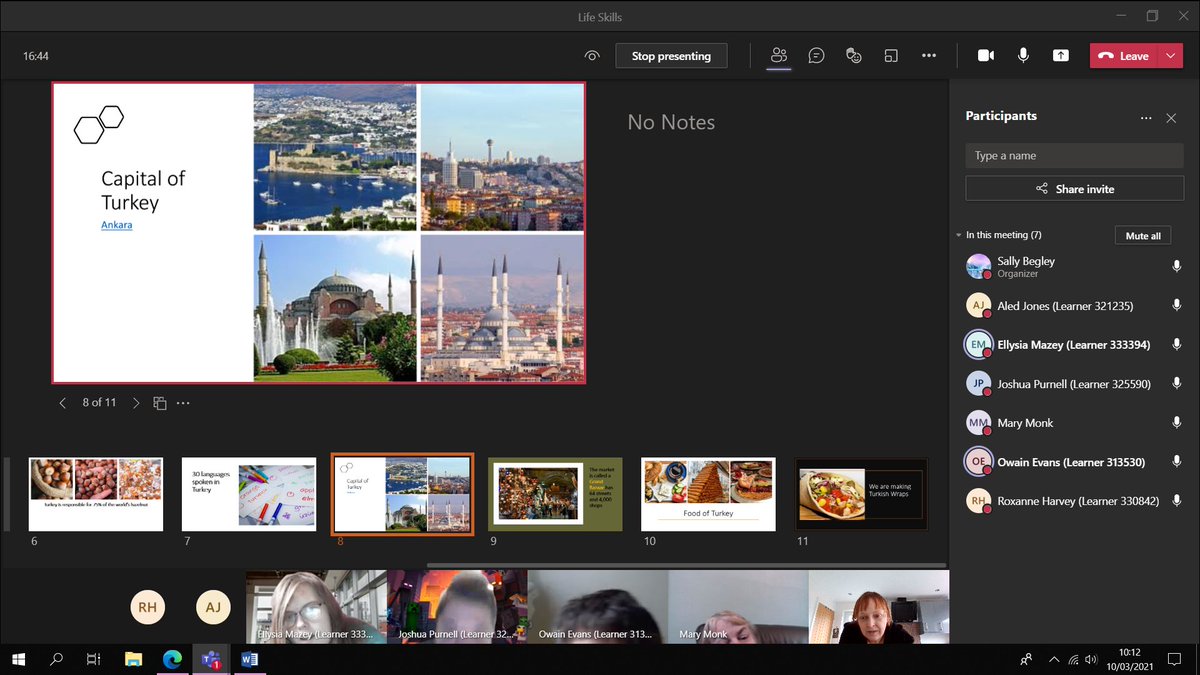
Task: Open the meeting chat icon
Action: point(817,56)
